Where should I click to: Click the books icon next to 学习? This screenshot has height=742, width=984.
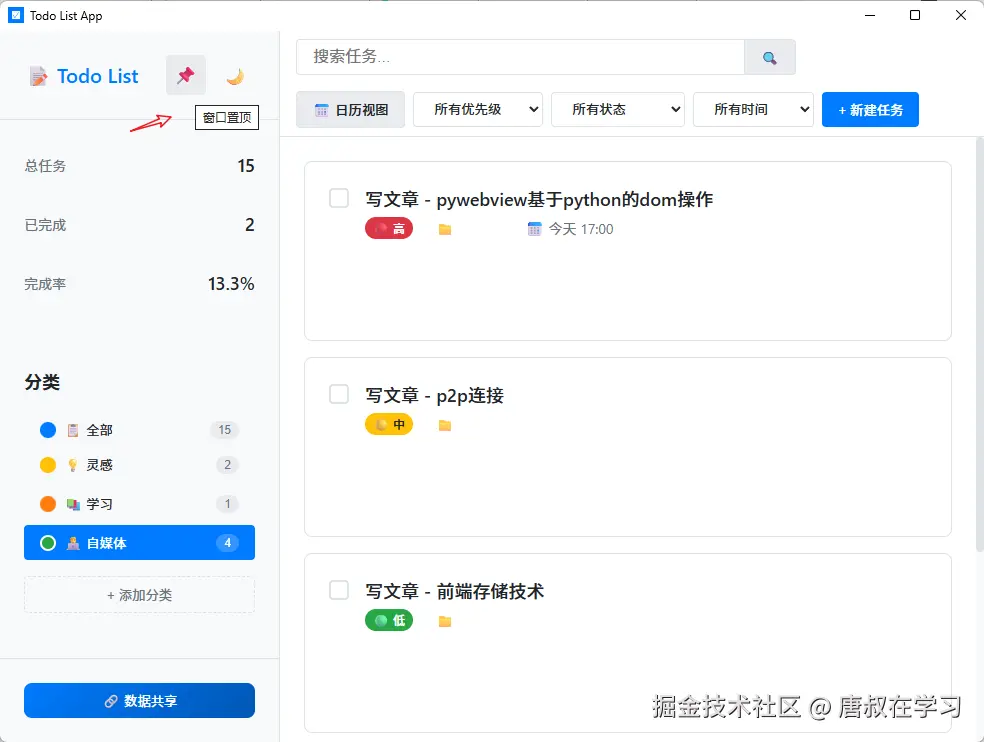(x=73, y=504)
